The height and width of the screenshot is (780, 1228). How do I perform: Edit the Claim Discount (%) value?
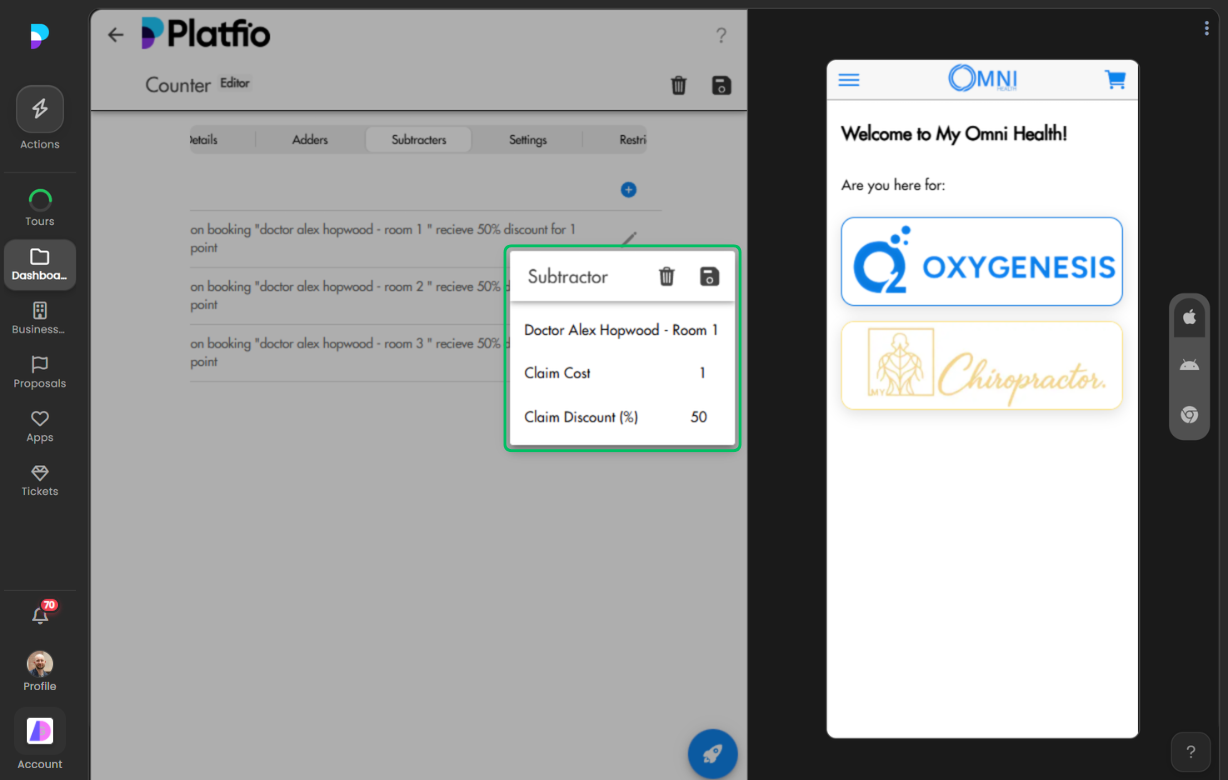coord(698,417)
